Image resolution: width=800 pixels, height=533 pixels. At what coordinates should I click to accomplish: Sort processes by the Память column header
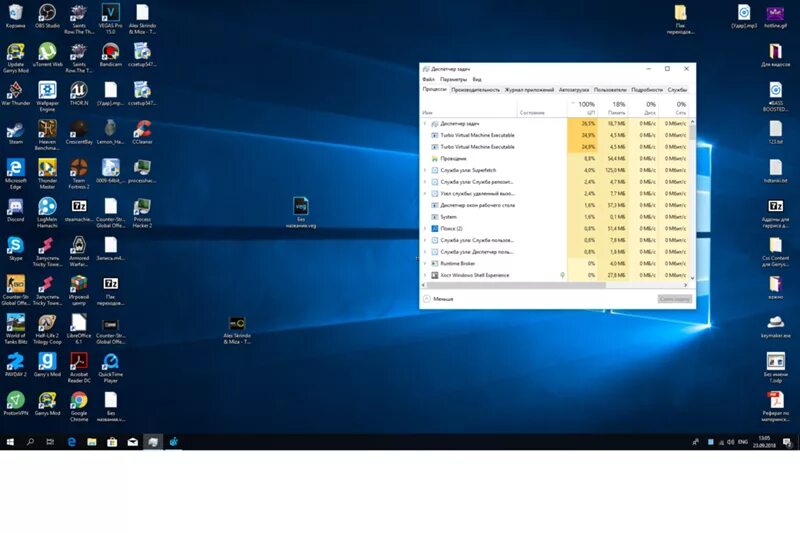[x=613, y=108]
